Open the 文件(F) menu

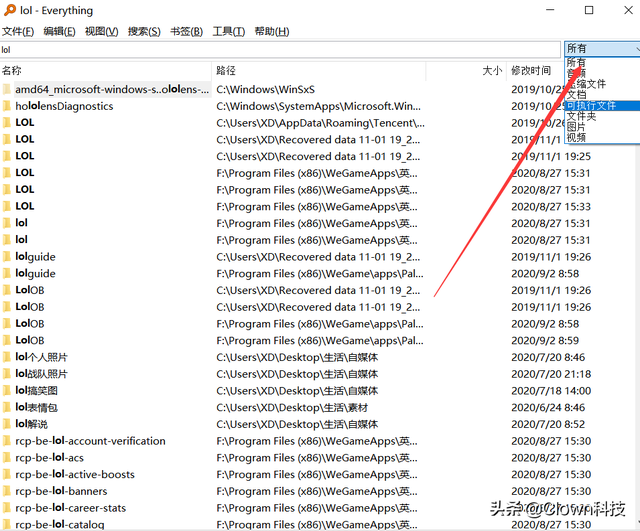[18, 31]
